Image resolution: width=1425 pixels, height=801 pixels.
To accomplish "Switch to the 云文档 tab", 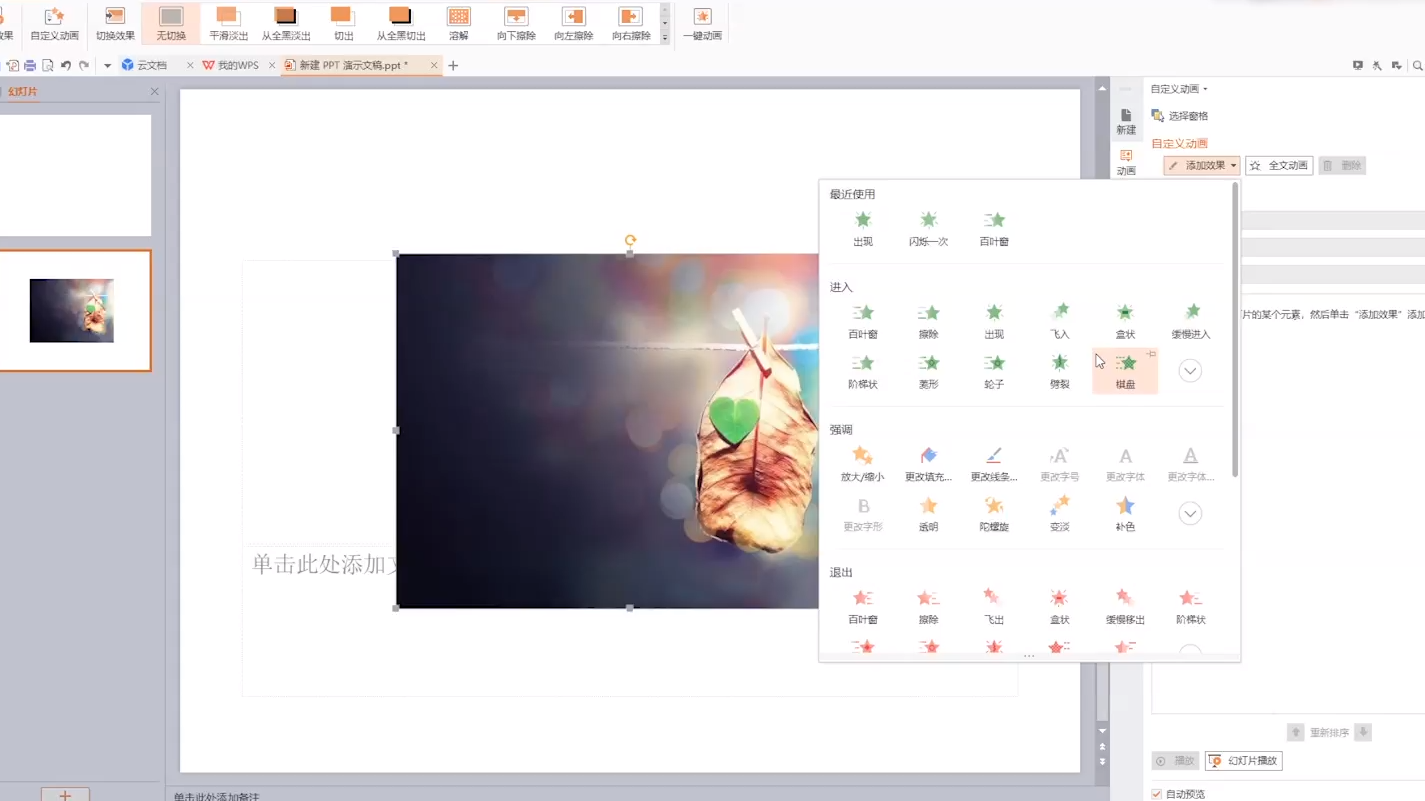I will click(151, 65).
